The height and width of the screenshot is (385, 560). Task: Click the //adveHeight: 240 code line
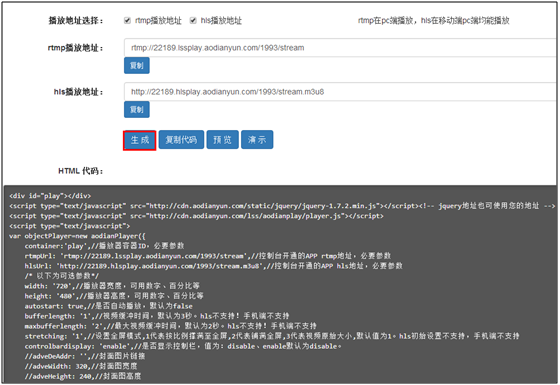click(x=83, y=376)
